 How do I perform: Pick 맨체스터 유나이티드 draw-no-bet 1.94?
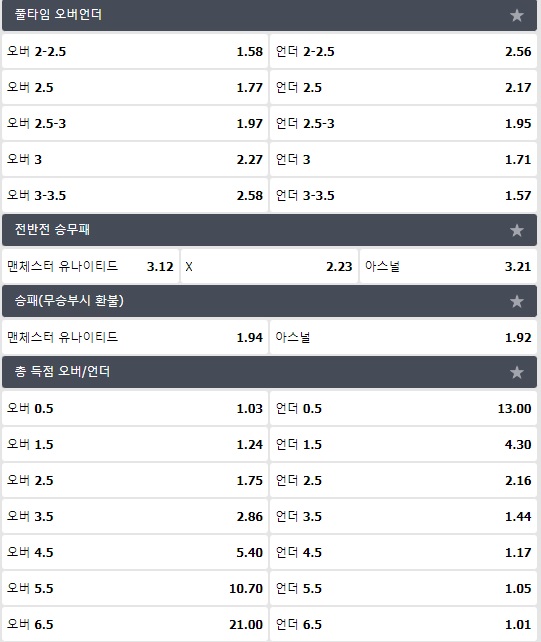pos(135,337)
